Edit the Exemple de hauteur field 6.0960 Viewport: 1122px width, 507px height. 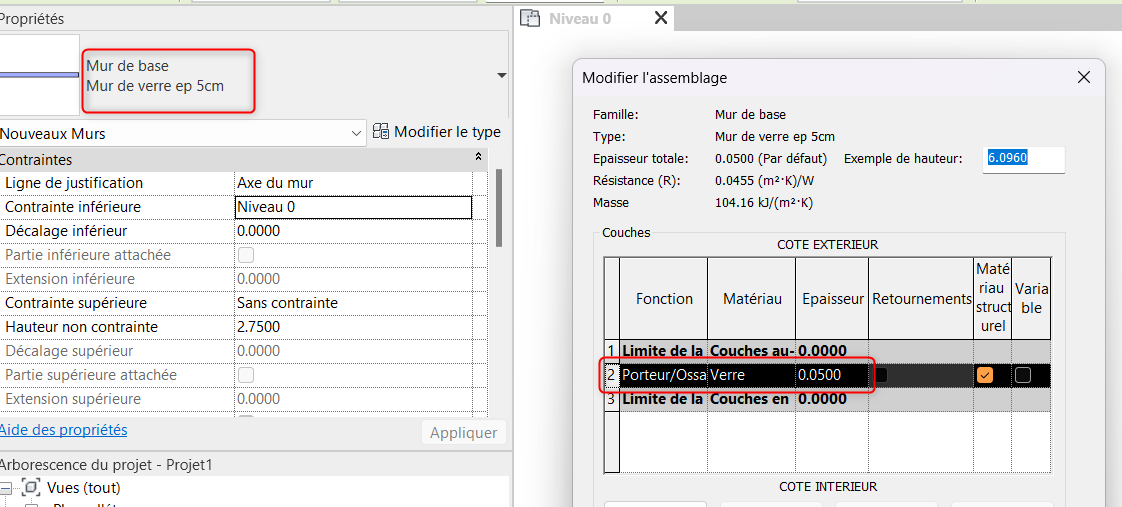(1024, 159)
